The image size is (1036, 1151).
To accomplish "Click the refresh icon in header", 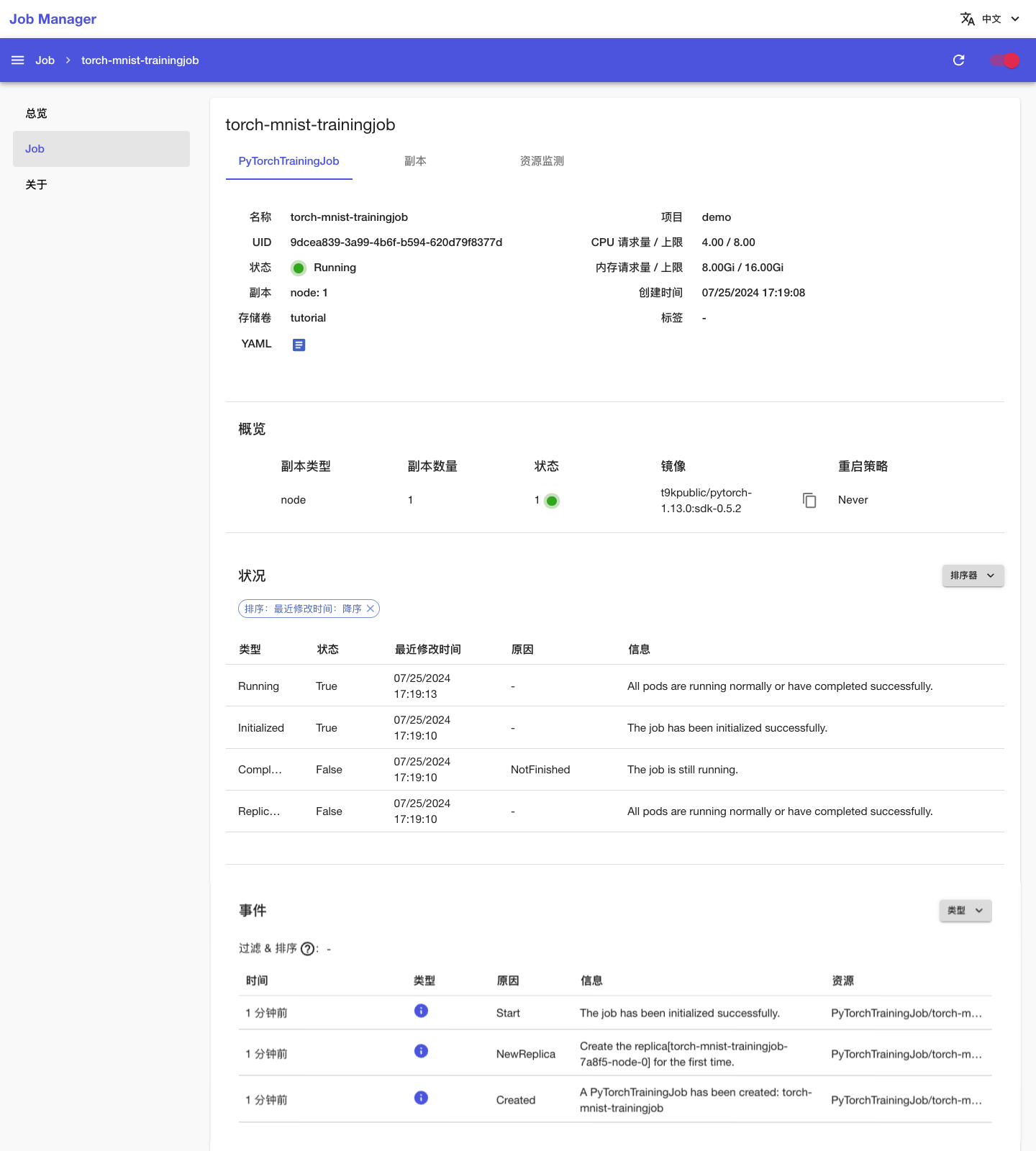I will click(958, 60).
